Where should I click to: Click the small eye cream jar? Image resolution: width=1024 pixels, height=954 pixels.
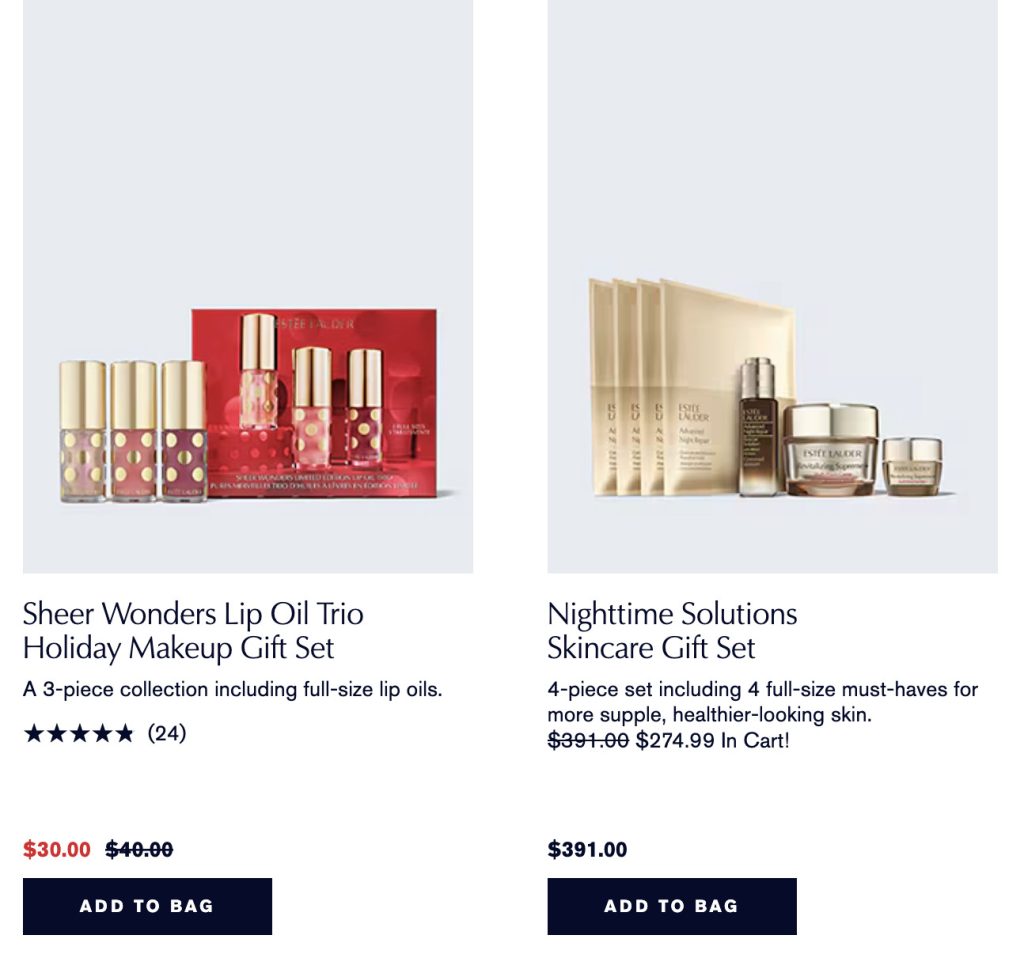point(911,466)
